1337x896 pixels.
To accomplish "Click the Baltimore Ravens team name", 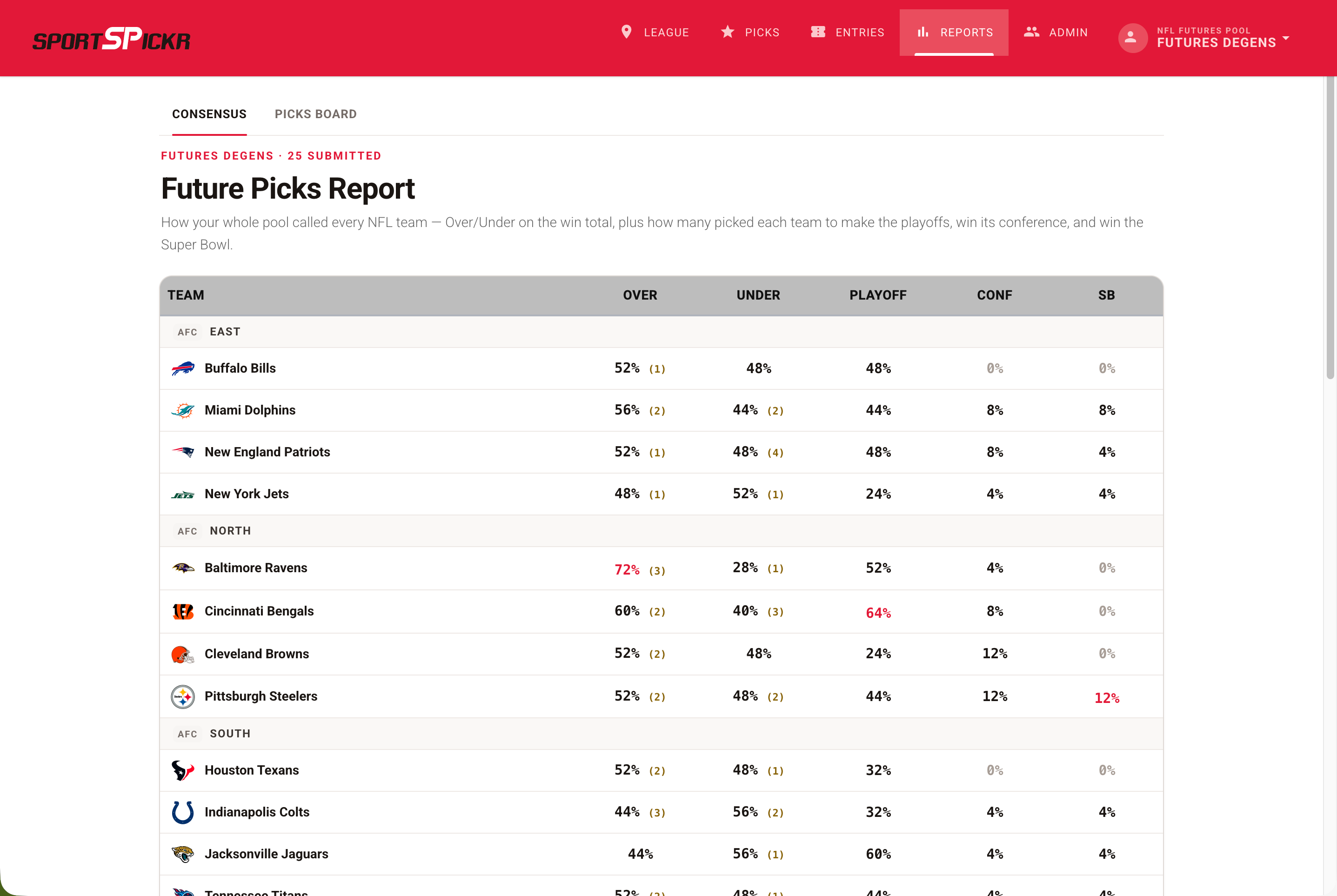I will (x=256, y=568).
